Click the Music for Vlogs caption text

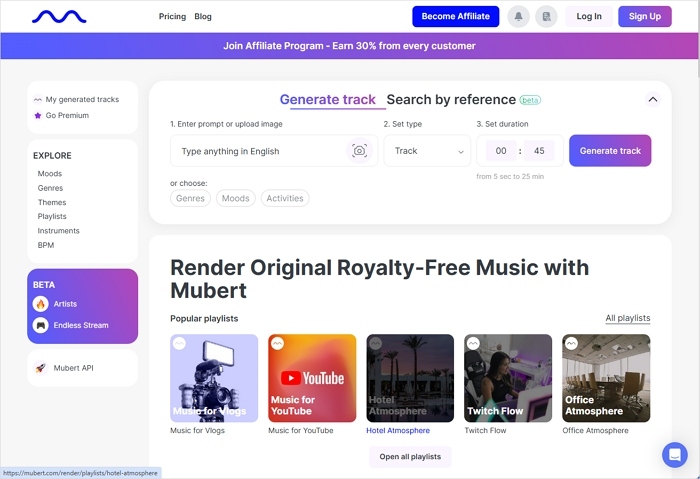click(197, 431)
